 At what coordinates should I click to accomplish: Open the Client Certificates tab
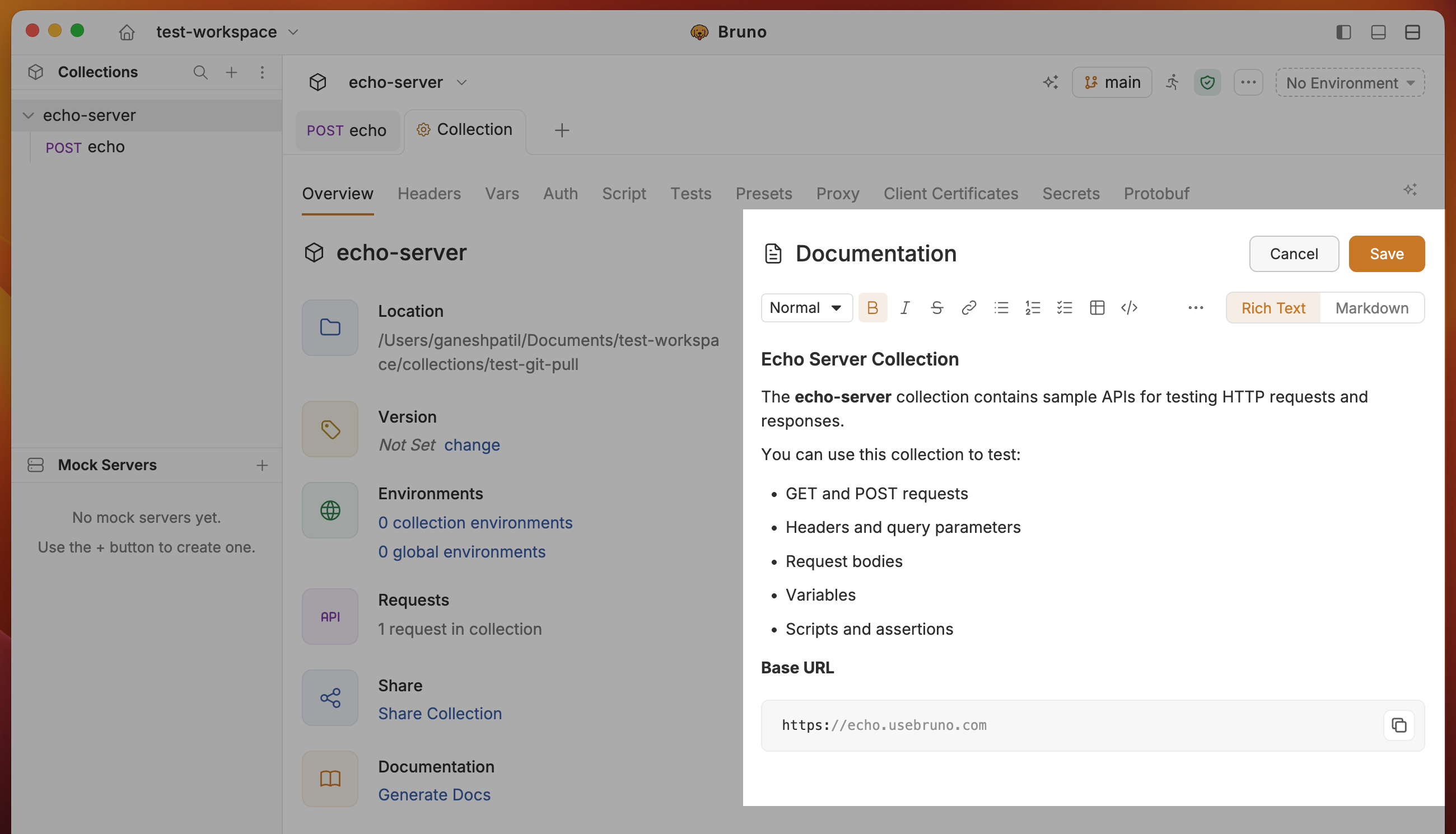point(951,194)
